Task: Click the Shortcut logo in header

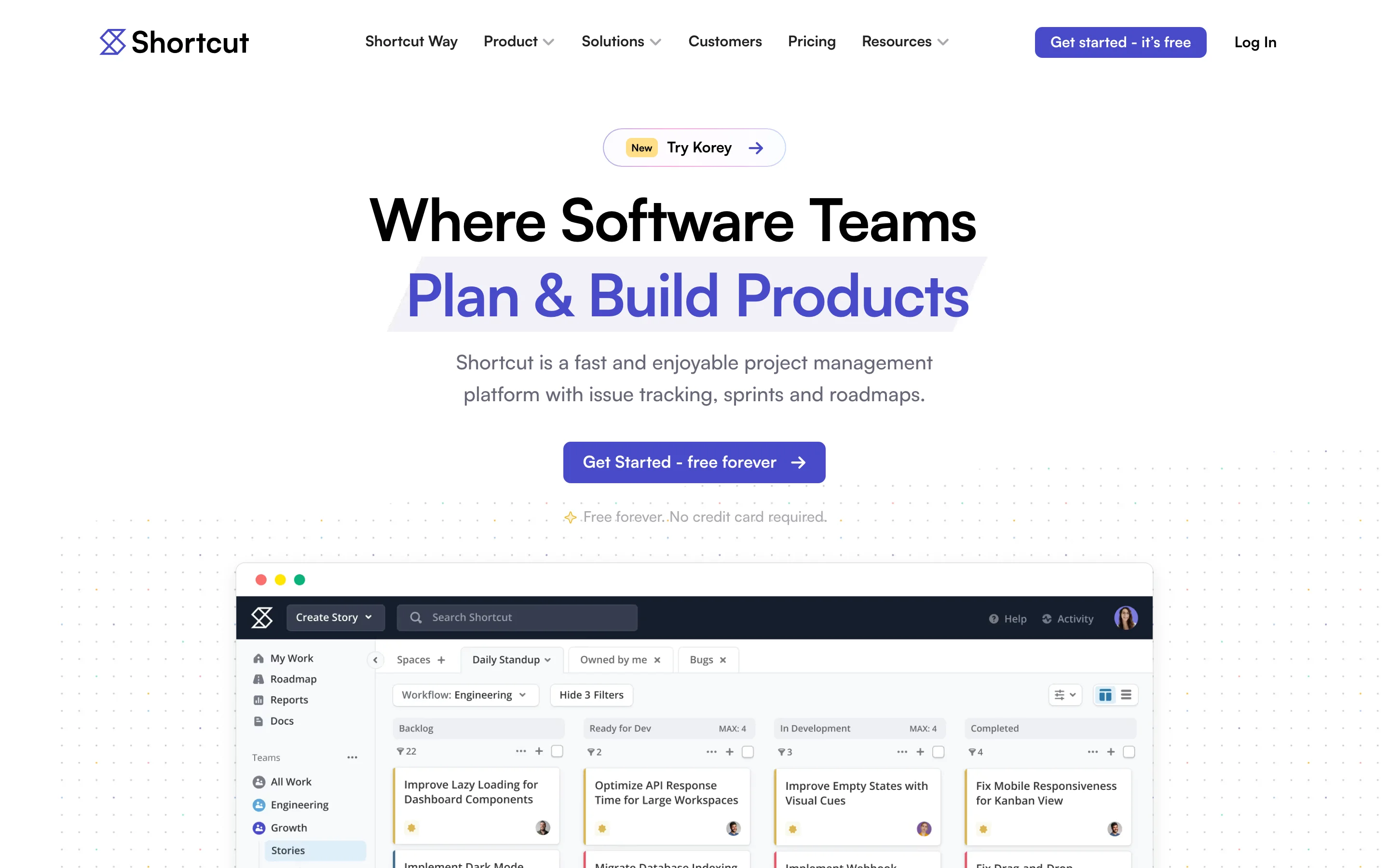Action: point(174,42)
